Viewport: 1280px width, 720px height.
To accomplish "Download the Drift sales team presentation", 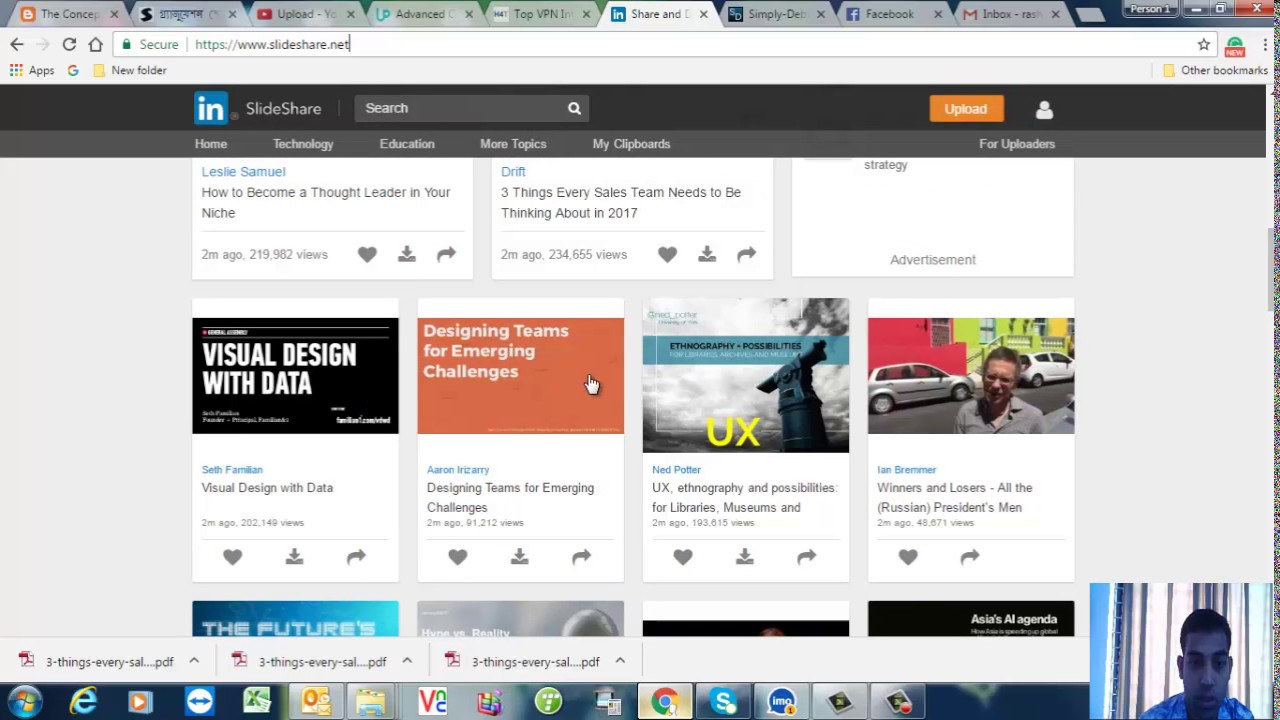I will (707, 255).
